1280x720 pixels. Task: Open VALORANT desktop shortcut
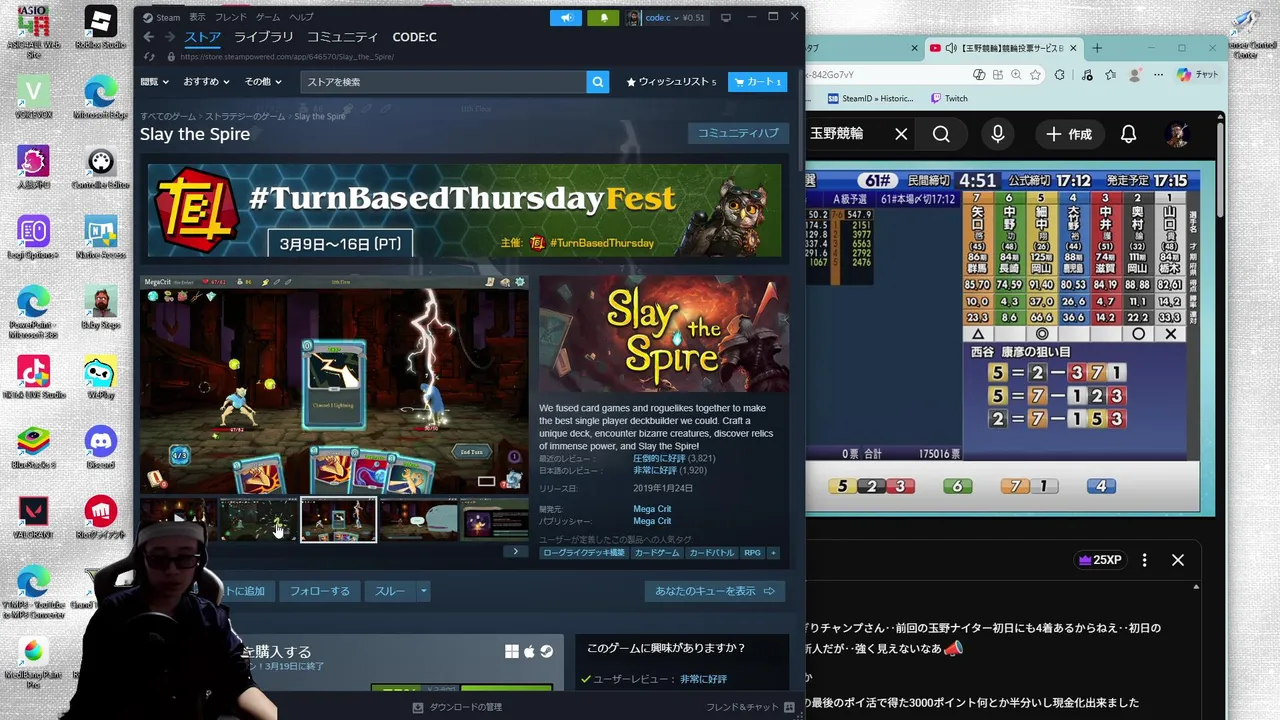coord(33,516)
